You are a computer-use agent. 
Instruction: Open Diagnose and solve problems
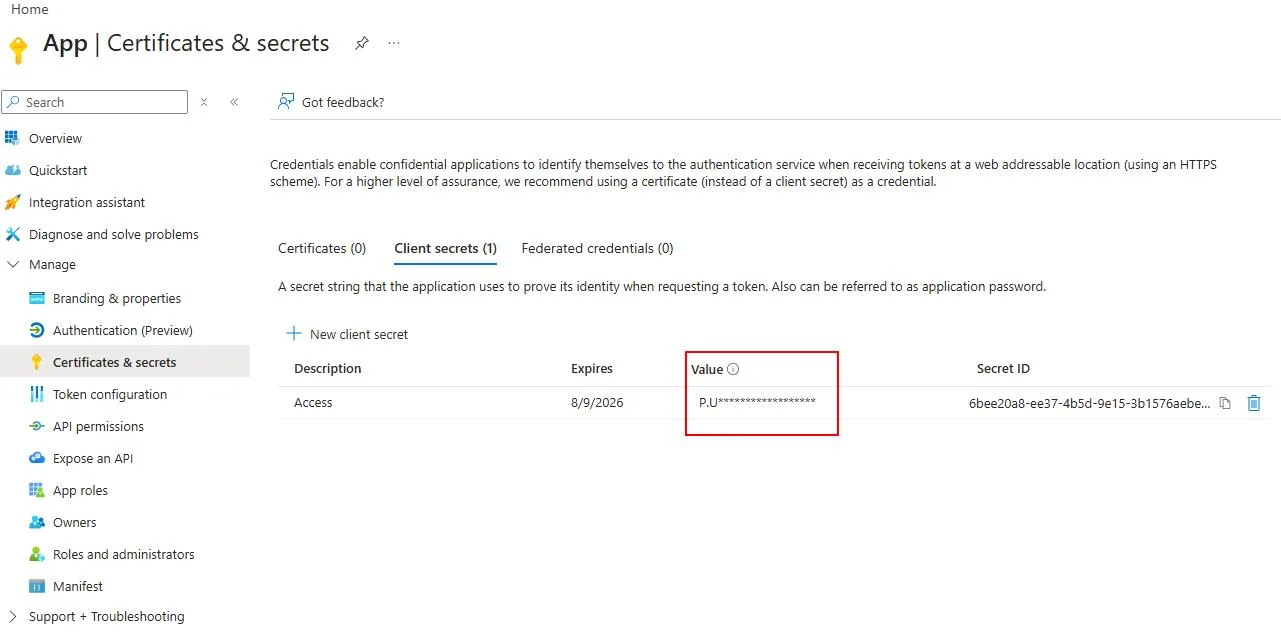click(x=113, y=234)
